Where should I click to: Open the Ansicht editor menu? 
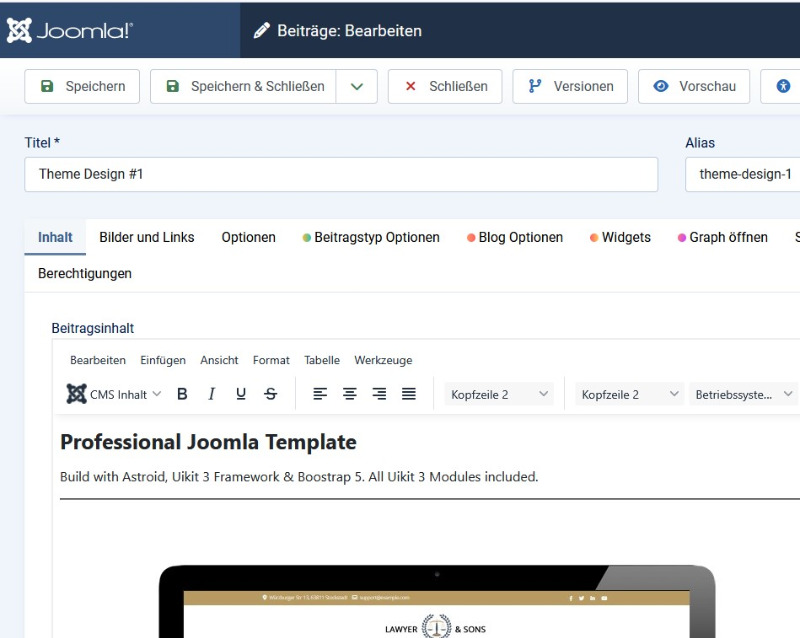(219, 360)
